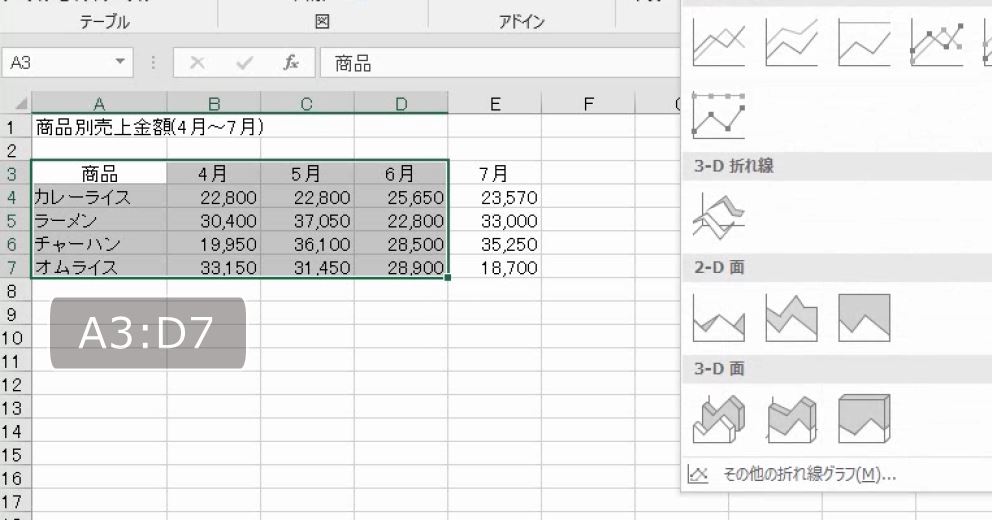992x520 pixels.
Task: Click cell value 25,650
Action: coord(401,197)
